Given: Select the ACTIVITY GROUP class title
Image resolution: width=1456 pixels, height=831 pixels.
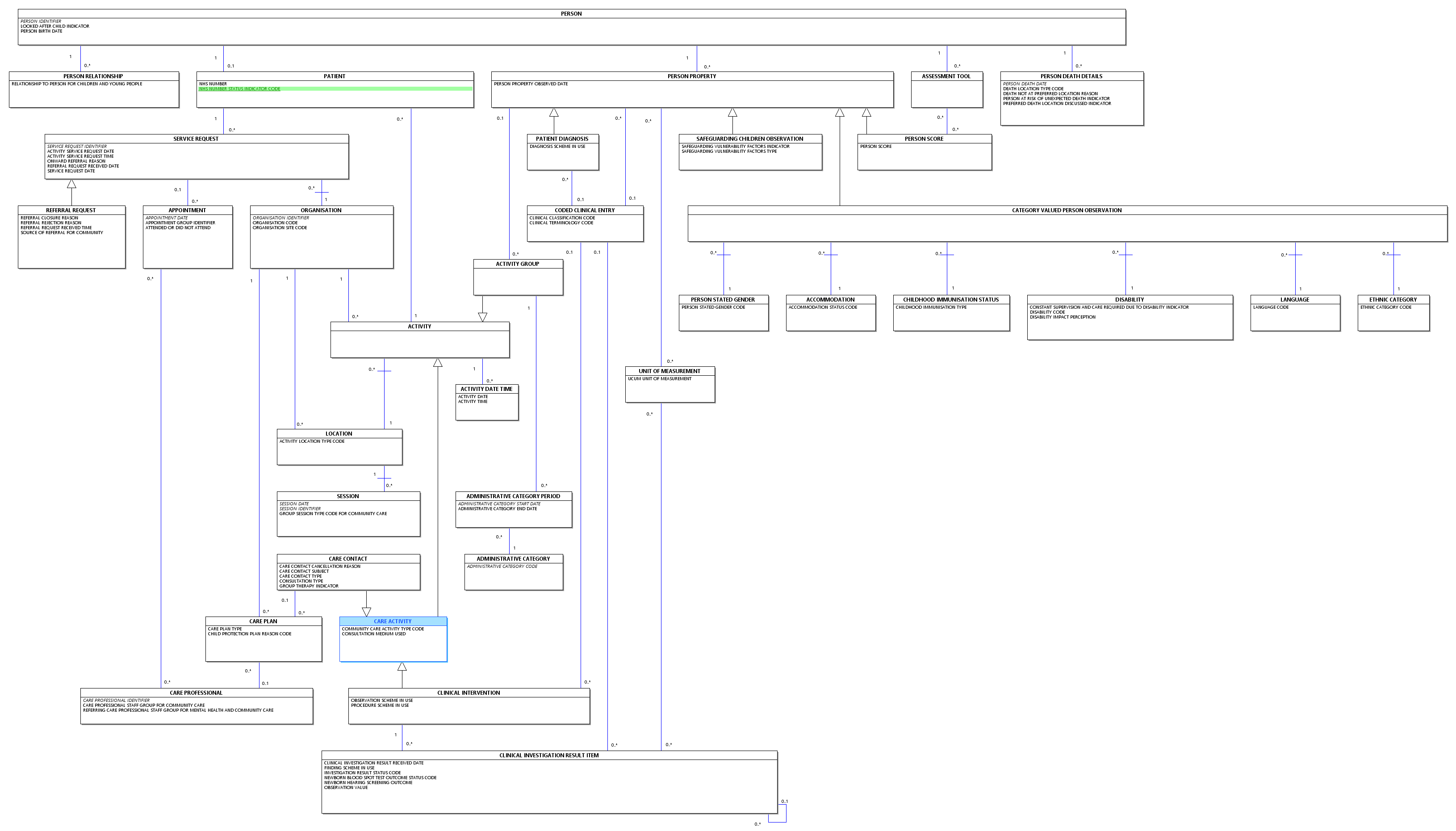Looking at the screenshot, I should click(x=518, y=264).
